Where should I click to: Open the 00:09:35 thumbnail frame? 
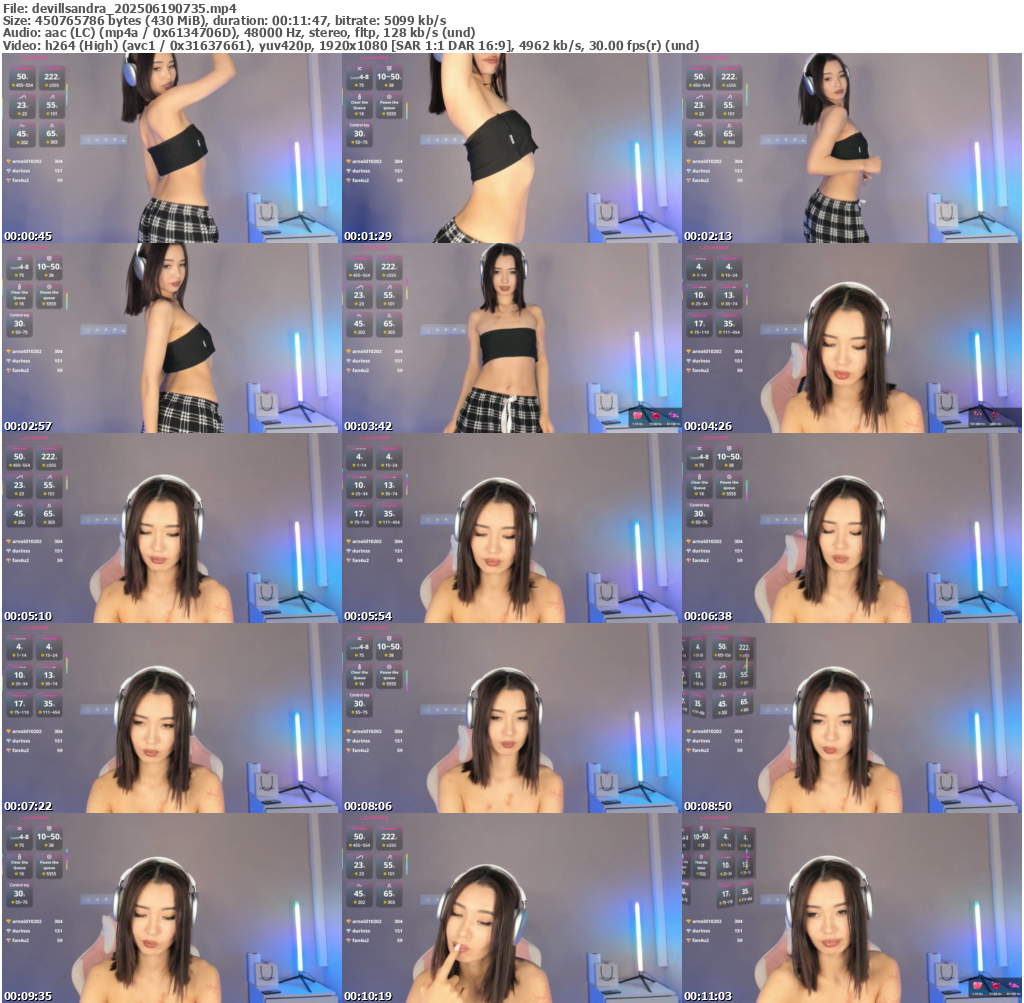(x=171, y=908)
